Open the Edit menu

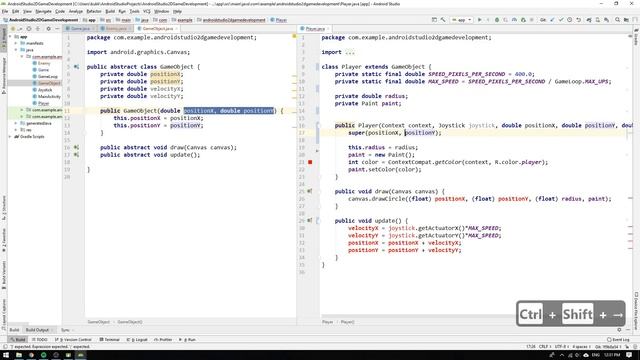[16, 11]
